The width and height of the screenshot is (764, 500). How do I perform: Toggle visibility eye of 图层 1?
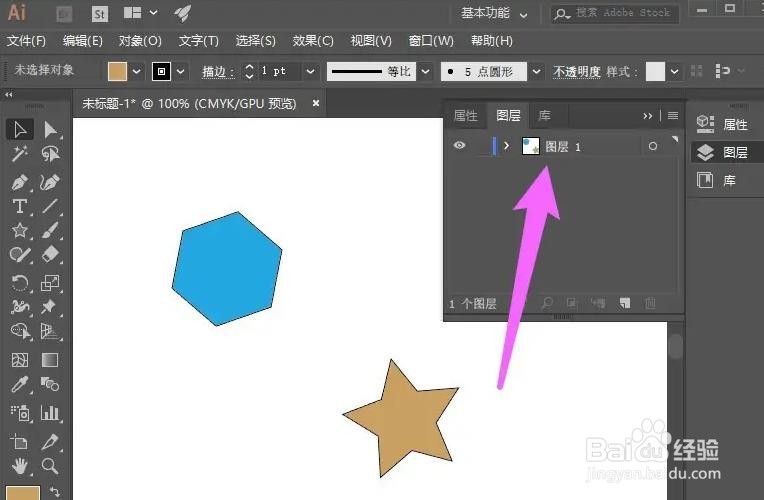(459, 145)
